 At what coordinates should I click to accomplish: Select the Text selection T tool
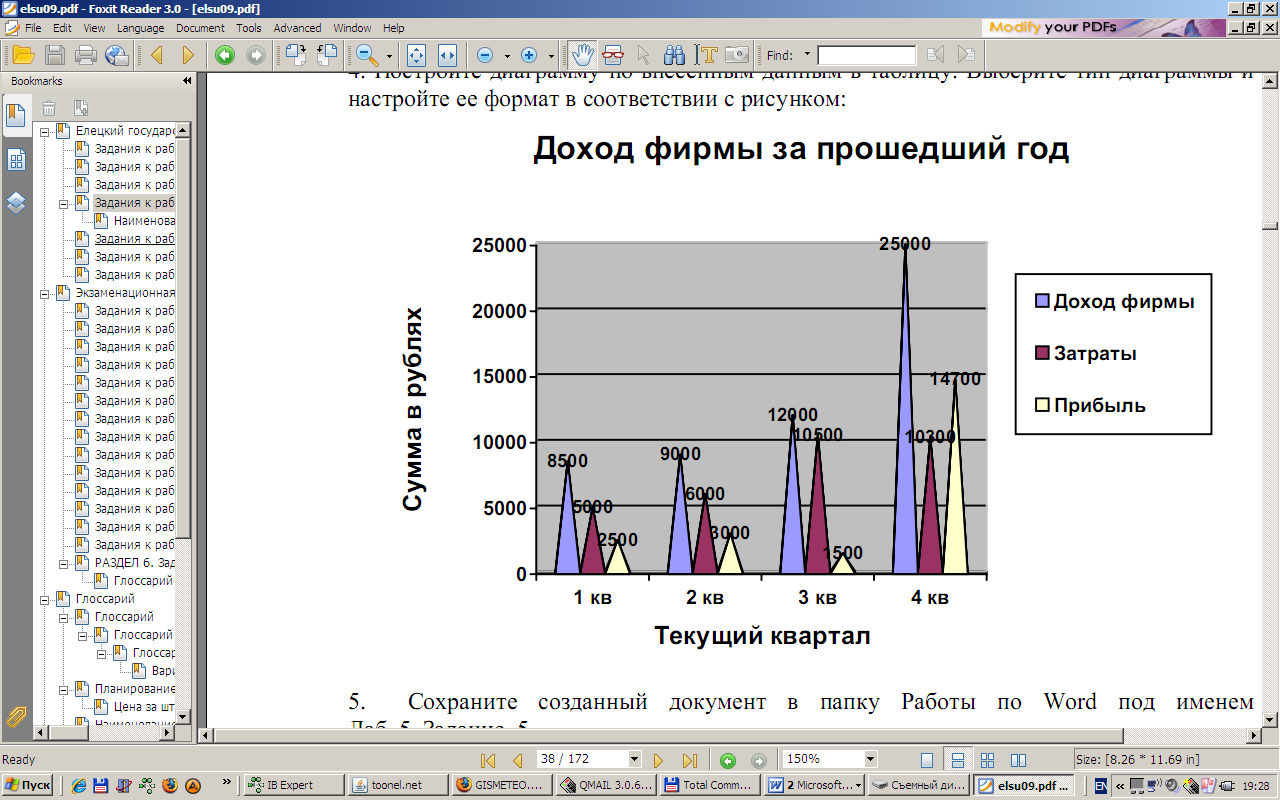[x=708, y=55]
